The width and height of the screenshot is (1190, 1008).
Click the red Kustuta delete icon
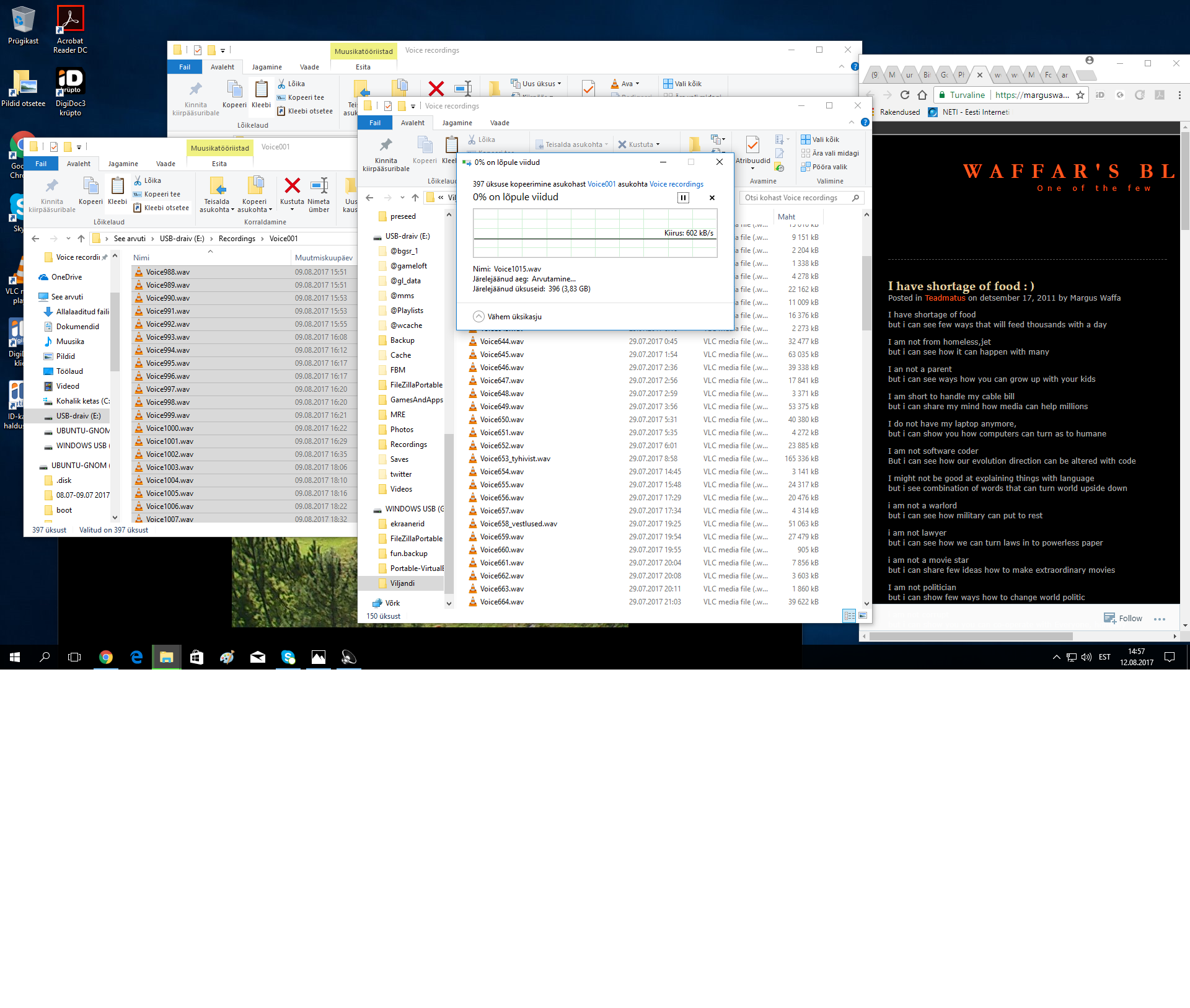pyautogui.click(x=292, y=186)
